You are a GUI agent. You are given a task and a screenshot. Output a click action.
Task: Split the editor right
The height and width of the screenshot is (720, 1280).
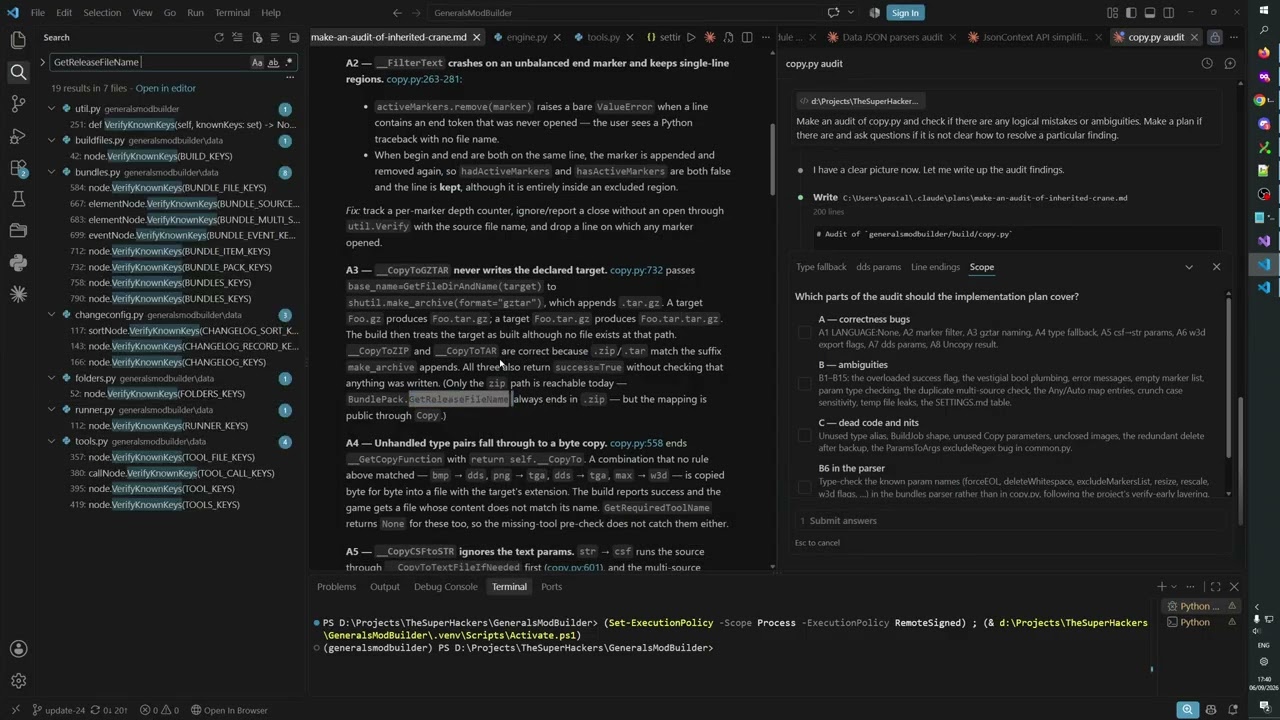747,37
